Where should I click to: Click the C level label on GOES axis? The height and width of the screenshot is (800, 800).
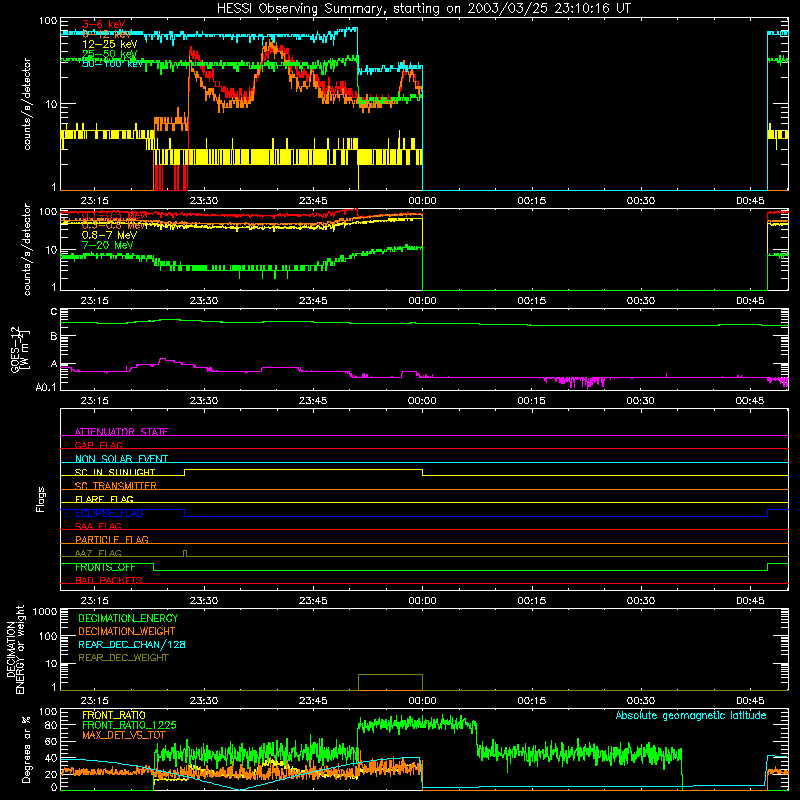point(54,312)
